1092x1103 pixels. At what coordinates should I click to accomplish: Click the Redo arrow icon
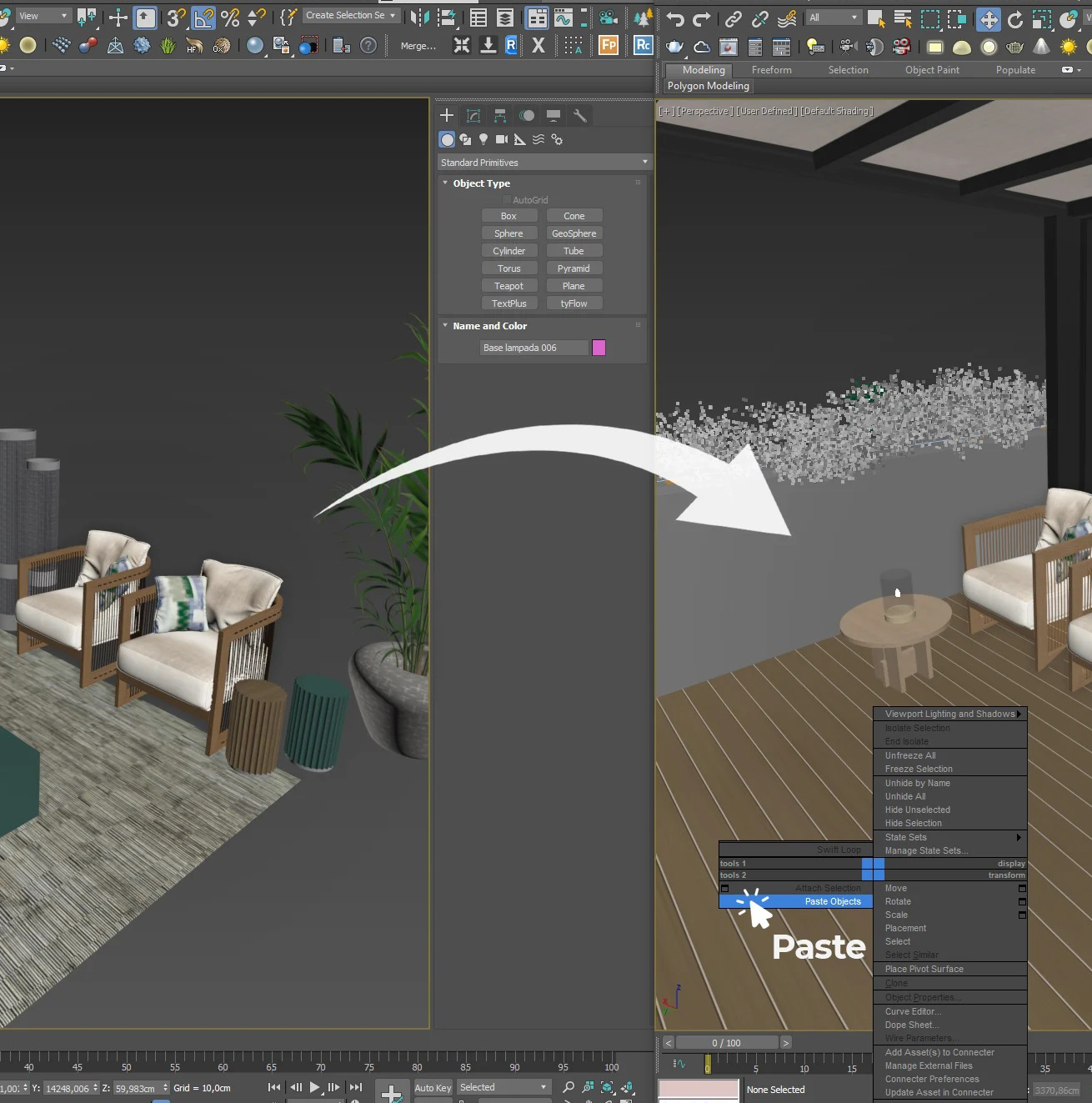[x=702, y=18]
